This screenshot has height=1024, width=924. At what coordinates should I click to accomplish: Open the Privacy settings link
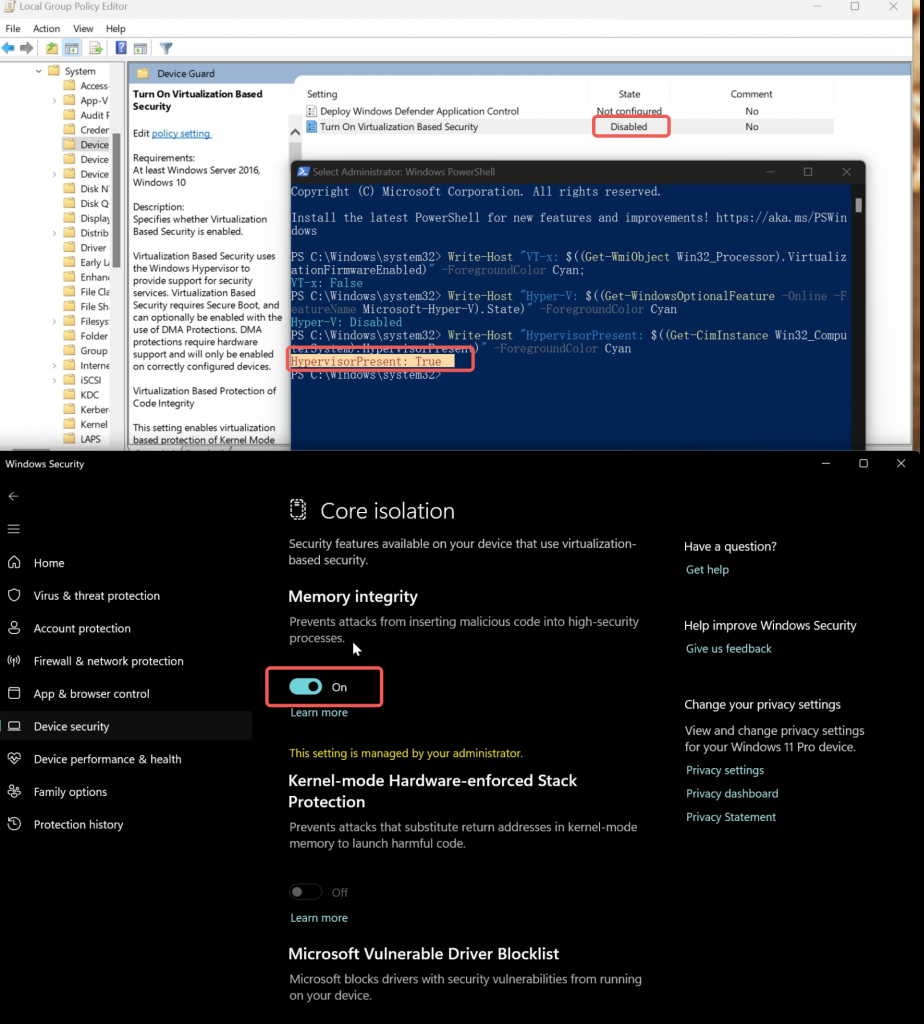pyautogui.click(x=725, y=770)
